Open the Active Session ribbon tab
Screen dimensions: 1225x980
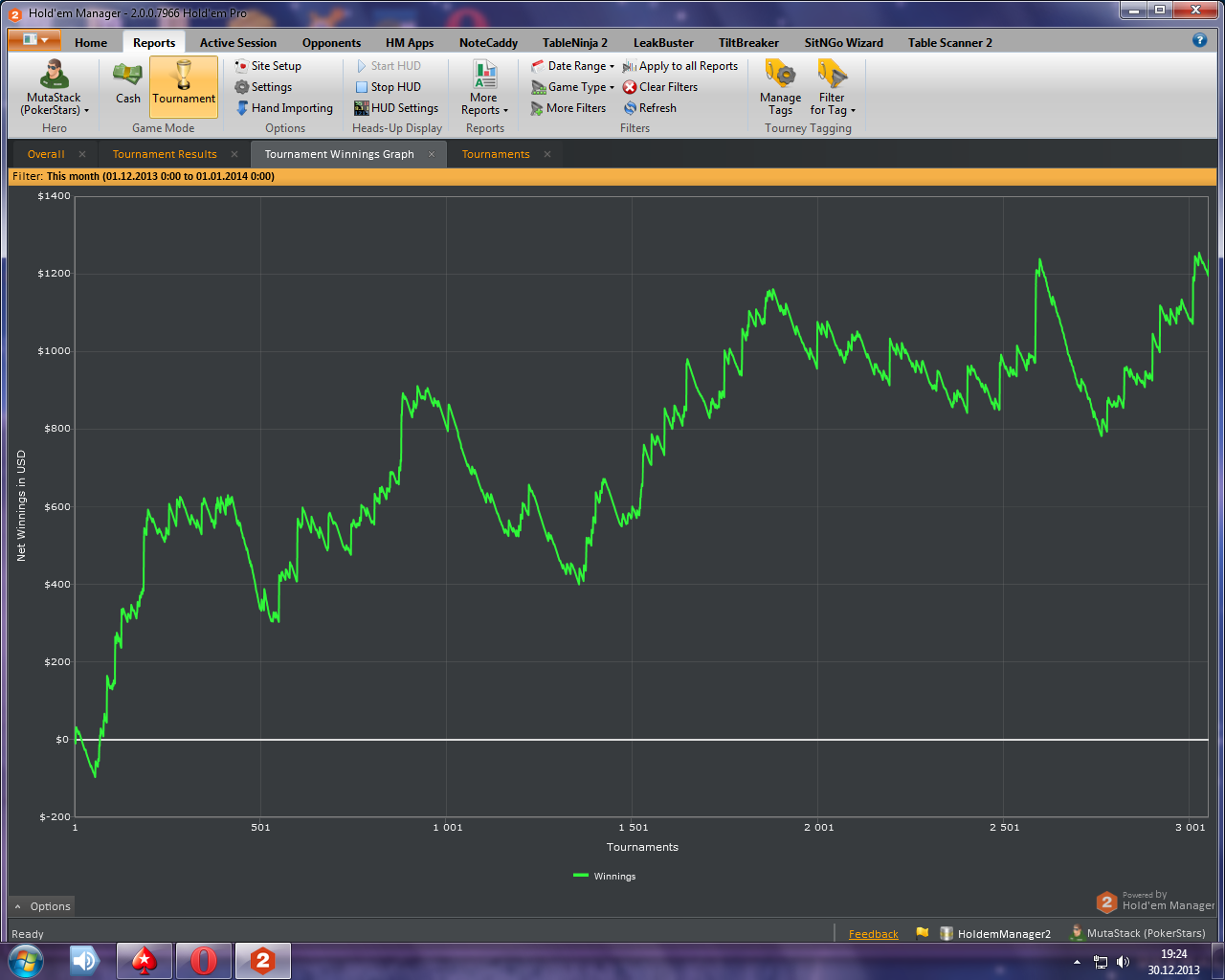(237, 43)
